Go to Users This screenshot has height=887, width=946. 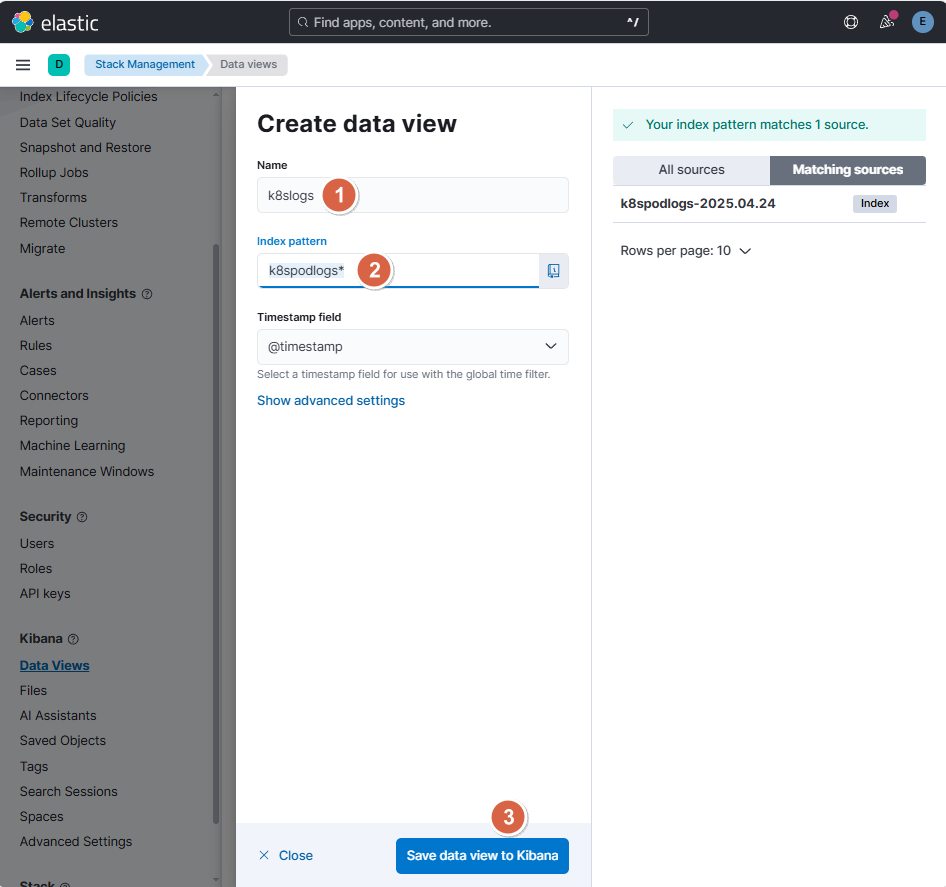coord(37,544)
